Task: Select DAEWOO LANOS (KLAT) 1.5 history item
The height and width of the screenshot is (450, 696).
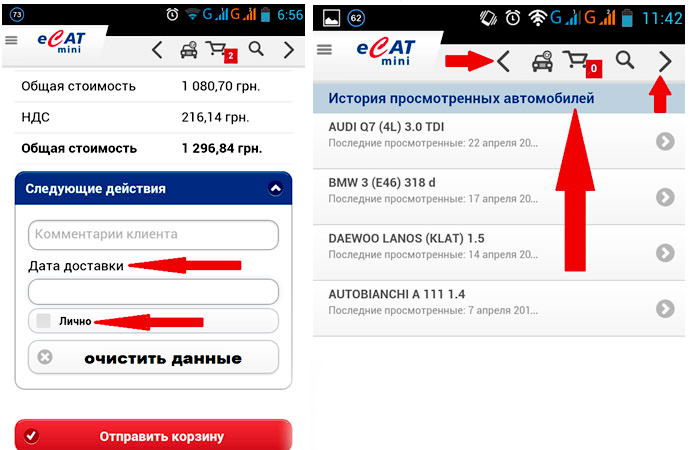Action: click(x=498, y=253)
